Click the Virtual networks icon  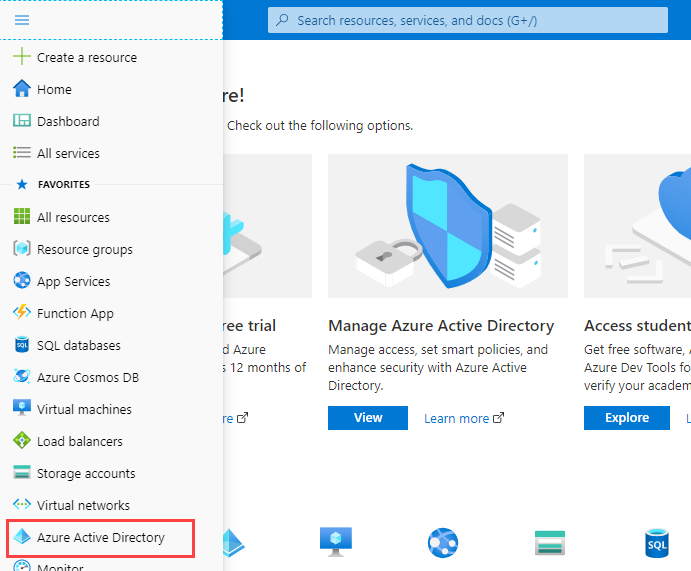click(x=22, y=504)
